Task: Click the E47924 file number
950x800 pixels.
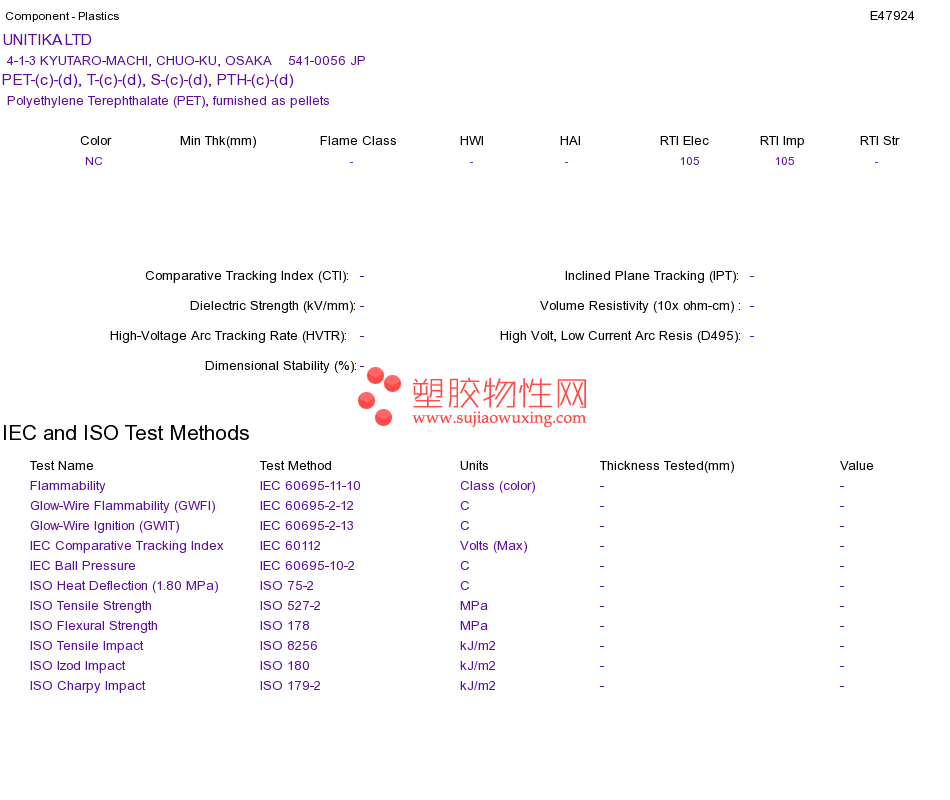Action: click(x=892, y=16)
